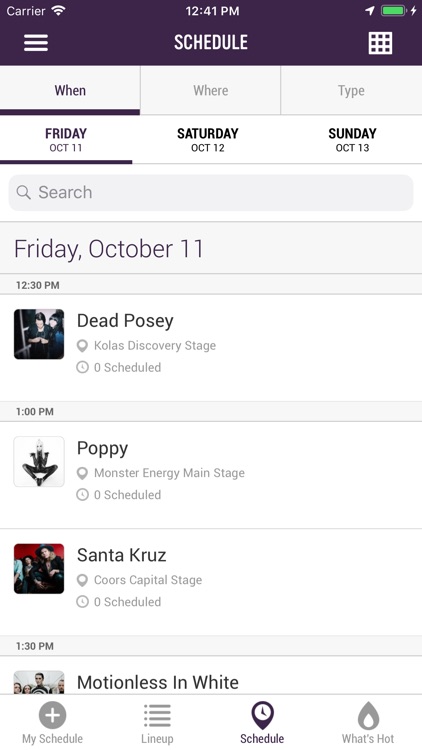Tap clock icon under Poppy entry
The height and width of the screenshot is (750, 422).
pyautogui.click(x=82, y=495)
